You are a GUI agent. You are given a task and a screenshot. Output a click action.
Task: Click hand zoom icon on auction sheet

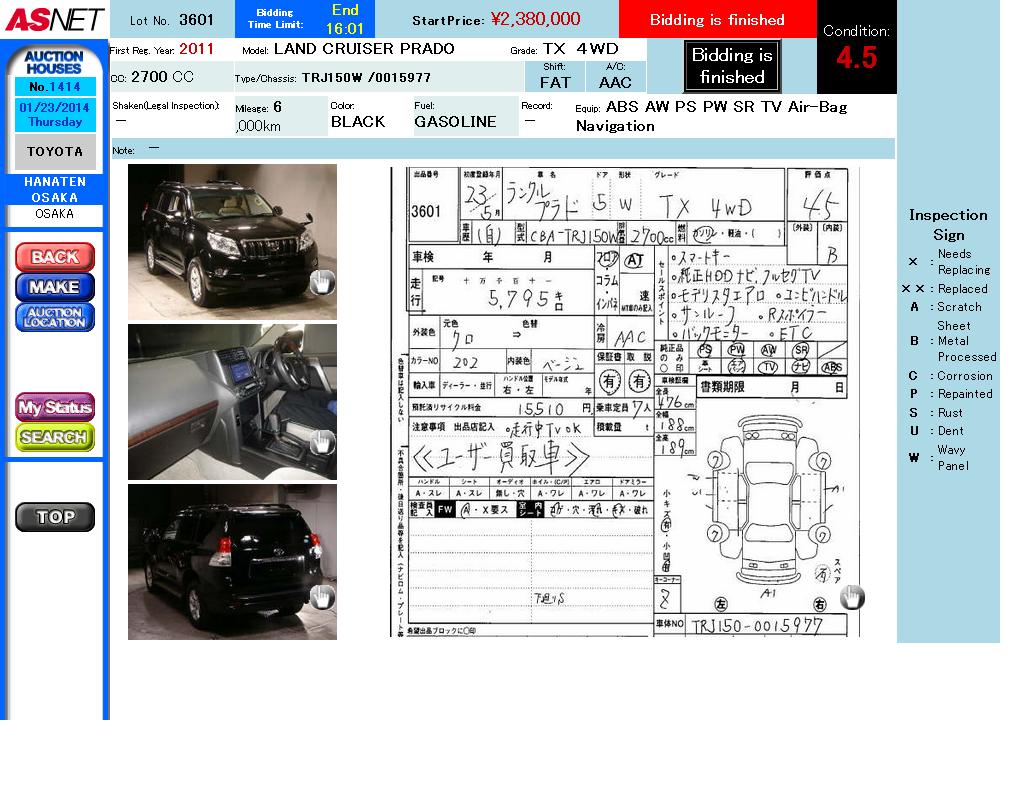point(851,597)
